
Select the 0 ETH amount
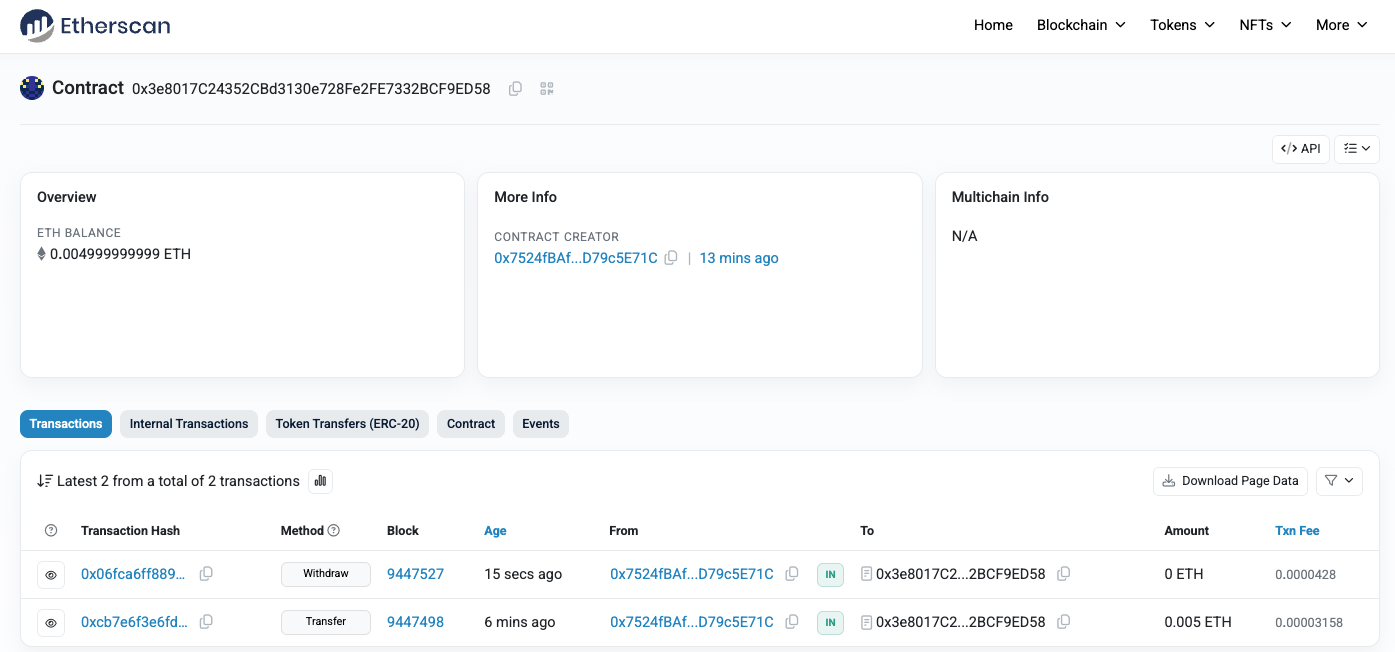(x=1184, y=574)
